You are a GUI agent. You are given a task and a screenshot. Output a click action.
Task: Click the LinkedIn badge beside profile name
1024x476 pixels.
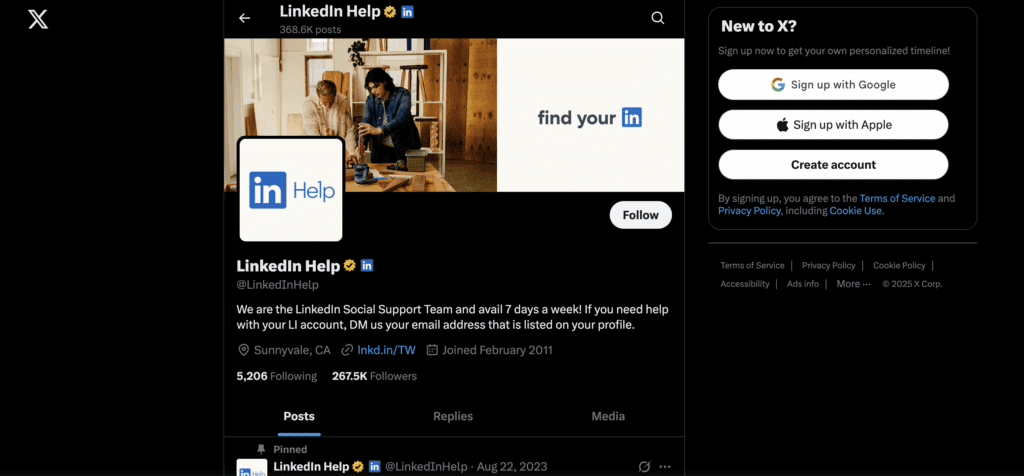pyautogui.click(x=367, y=266)
